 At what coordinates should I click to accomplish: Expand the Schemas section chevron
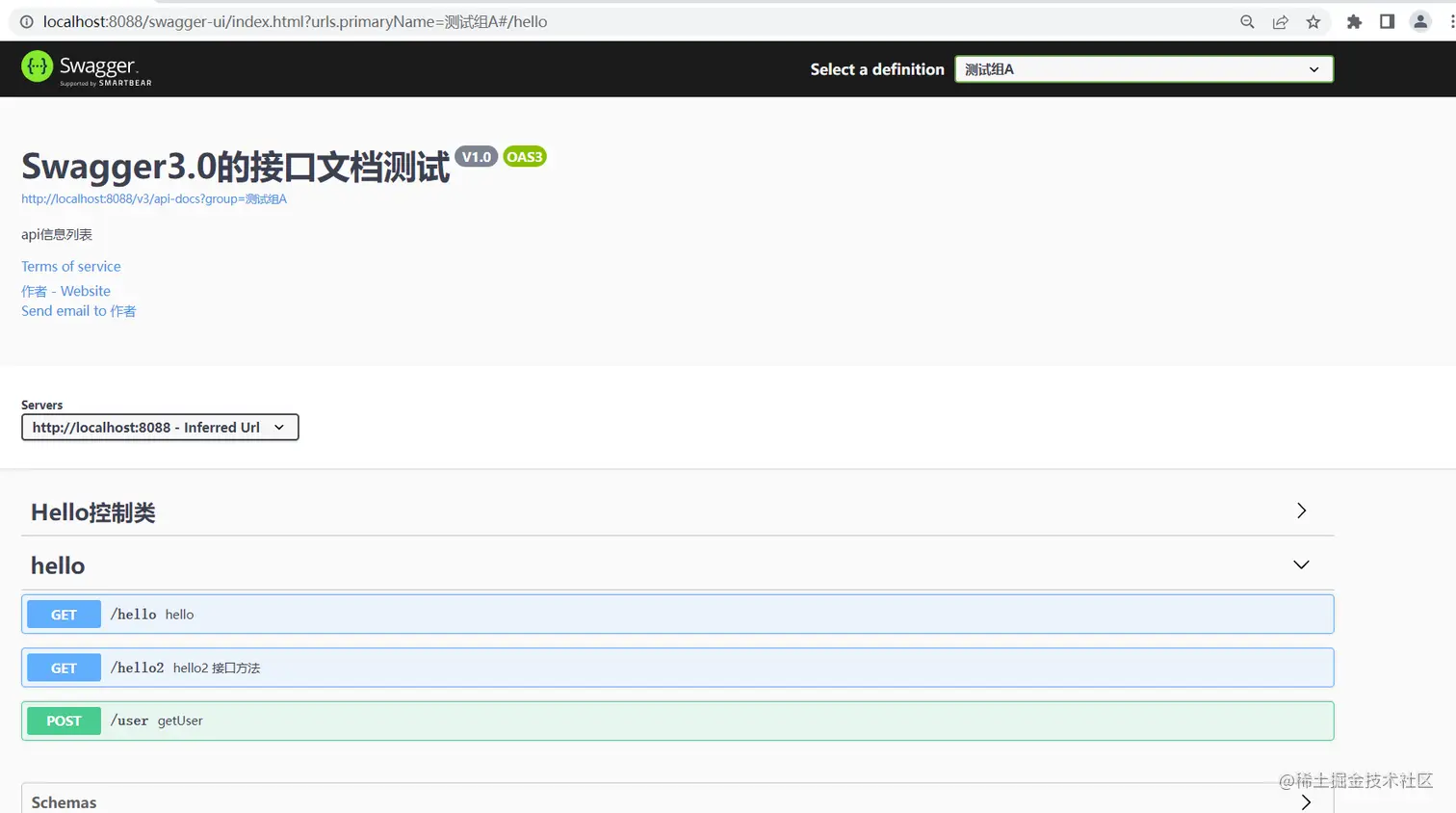pos(1306,802)
